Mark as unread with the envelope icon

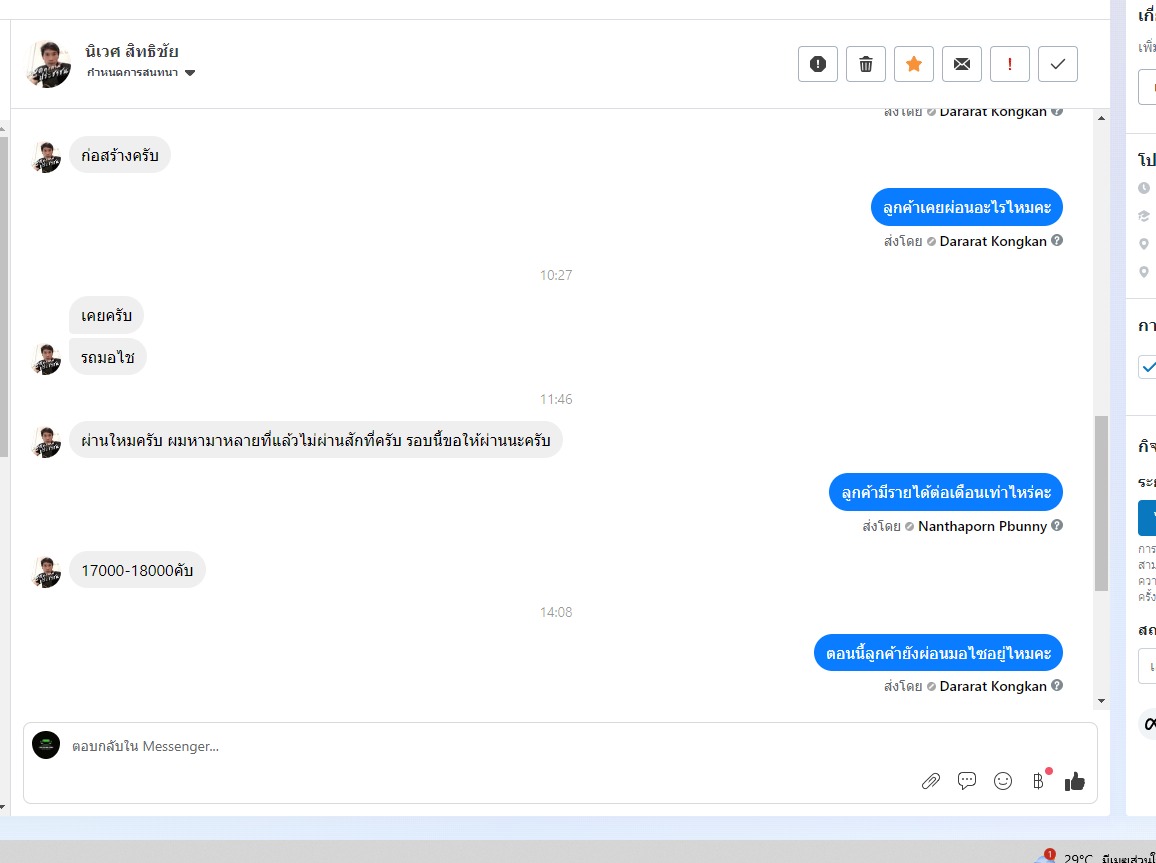click(961, 64)
